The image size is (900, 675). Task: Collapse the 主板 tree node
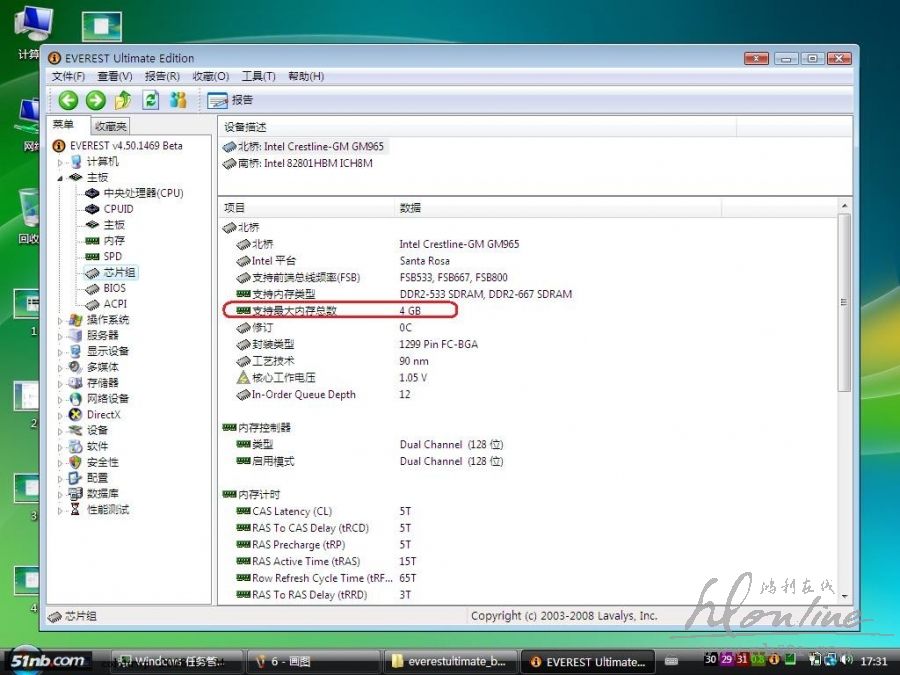coord(60,178)
